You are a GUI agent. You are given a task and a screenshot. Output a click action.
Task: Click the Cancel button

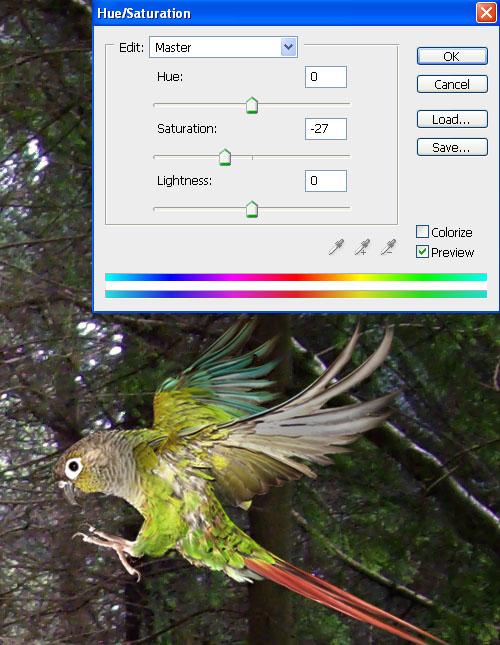(x=452, y=84)
